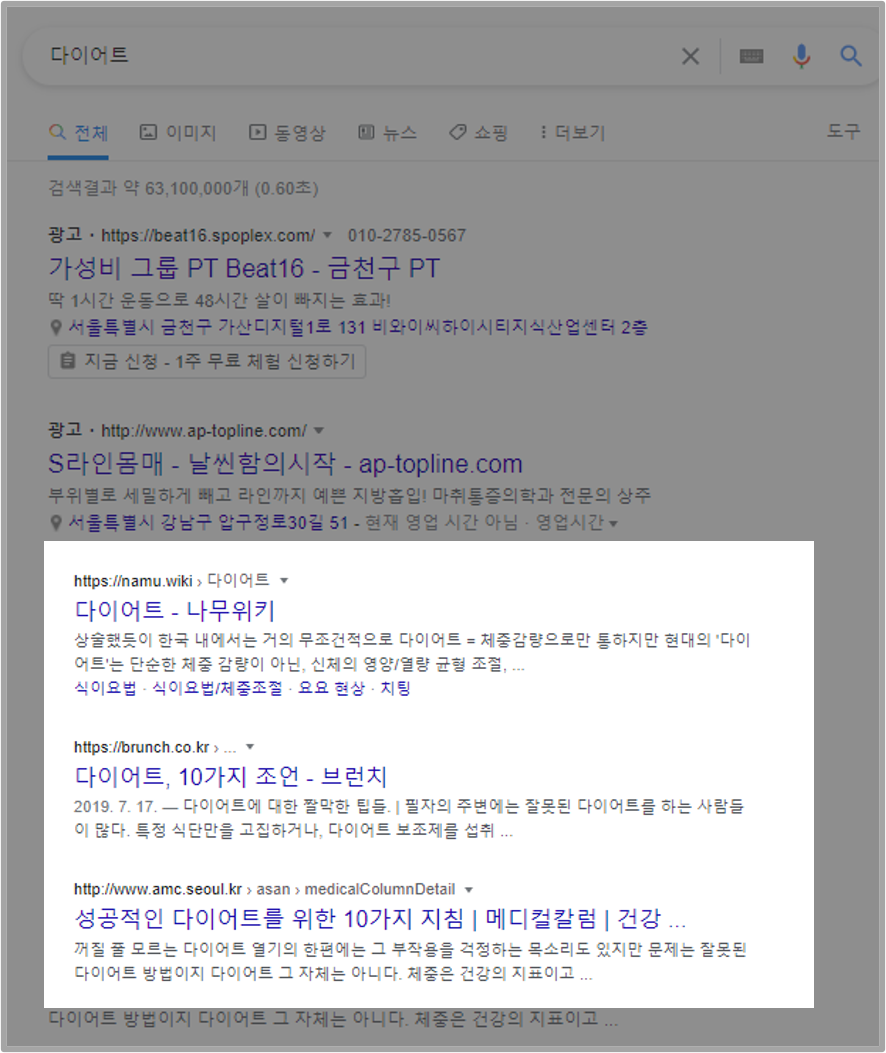
Task: Expand the arrow beside the namu.wiki URL
Action: [x=284, y=579]
